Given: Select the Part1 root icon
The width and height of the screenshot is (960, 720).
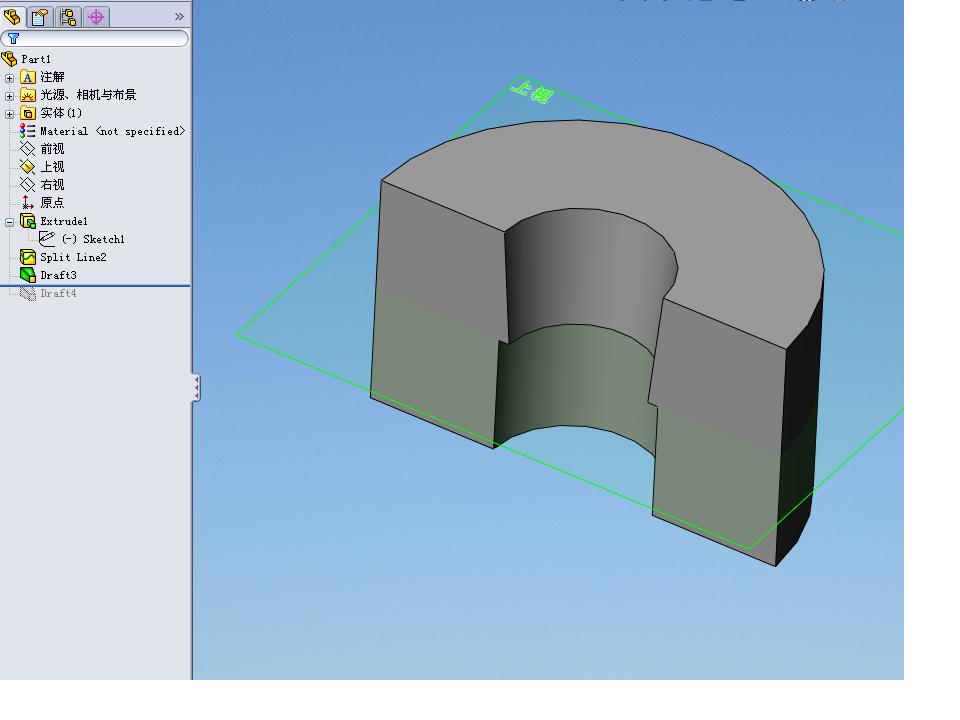Looking at the screenshot, I should (x=9, y=59).
